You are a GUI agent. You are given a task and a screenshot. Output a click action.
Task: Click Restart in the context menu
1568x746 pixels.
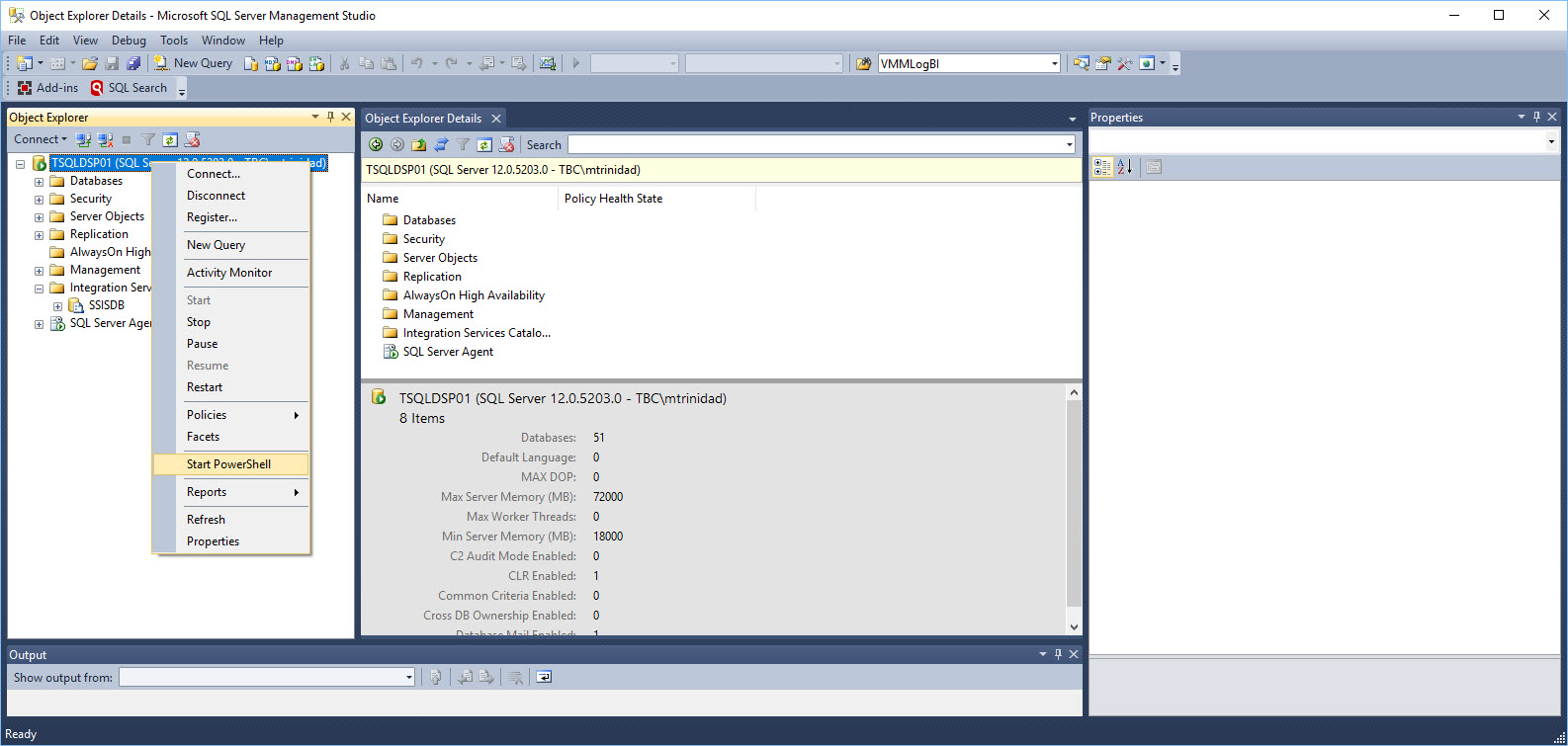click(x=231, y=387)
